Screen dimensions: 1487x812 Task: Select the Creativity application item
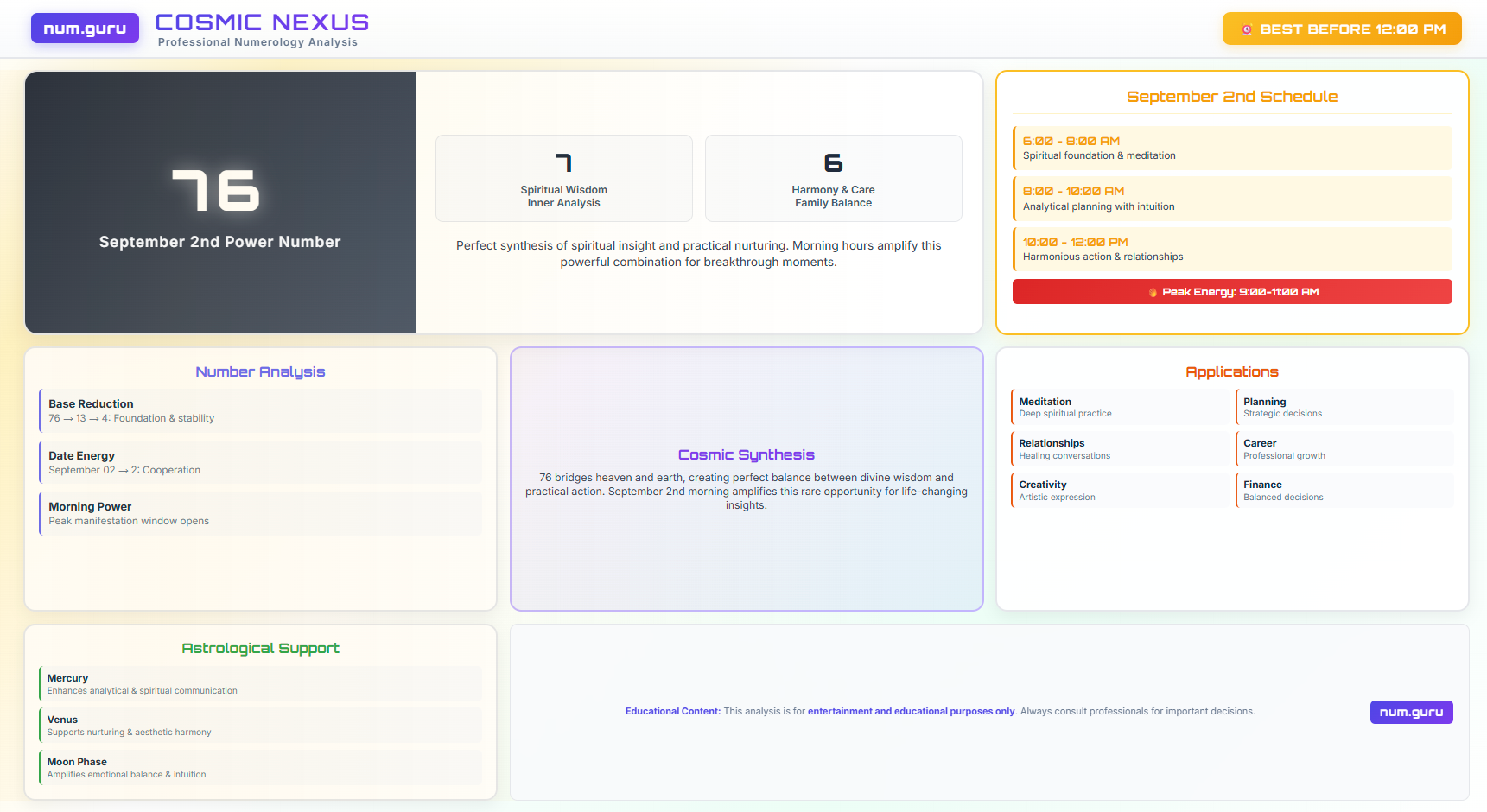tap(1121, 490)
